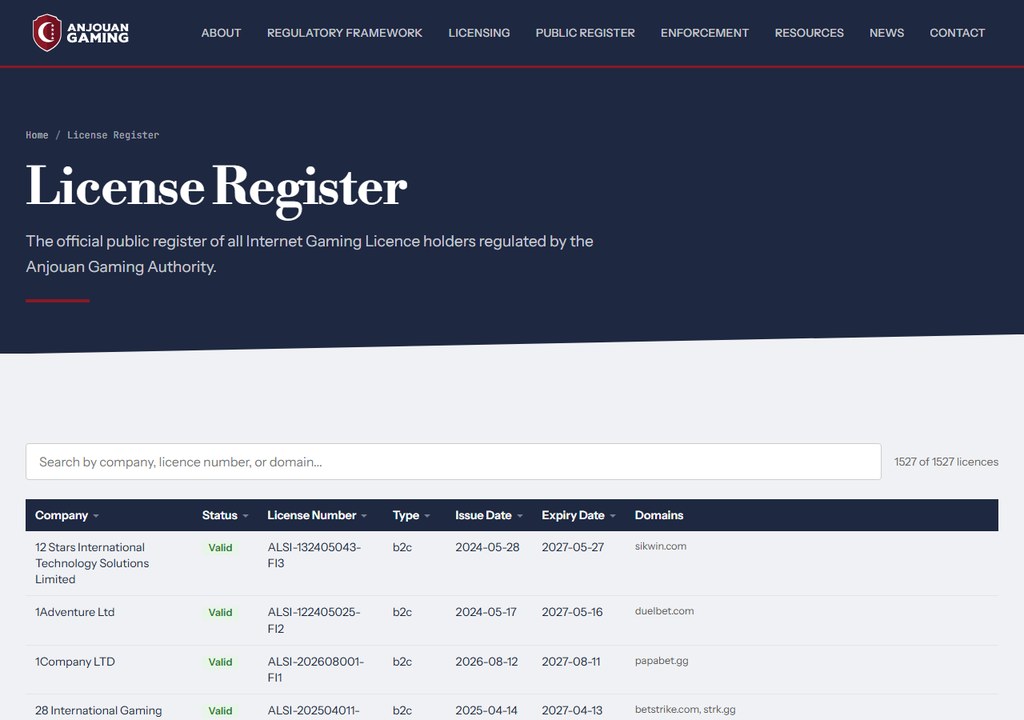This screenshot has height=720, width=1024.
Task: Select issue date 2024-05-17
Action: point(486,612)
